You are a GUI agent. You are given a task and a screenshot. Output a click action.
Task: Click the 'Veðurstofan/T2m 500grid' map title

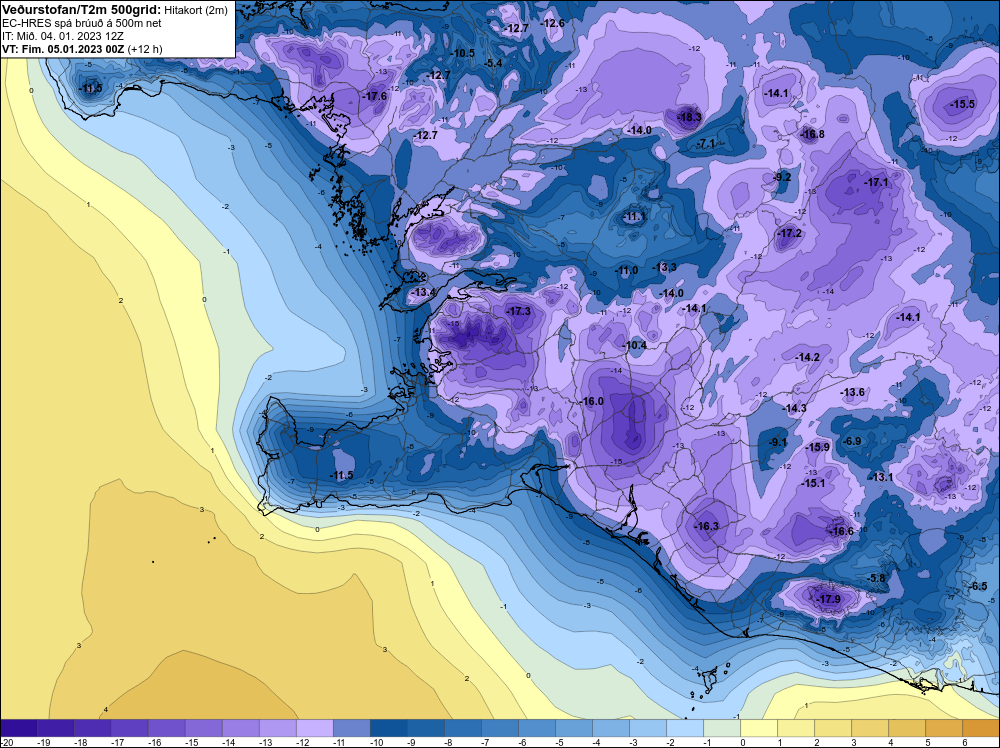(x=79, y=10)
